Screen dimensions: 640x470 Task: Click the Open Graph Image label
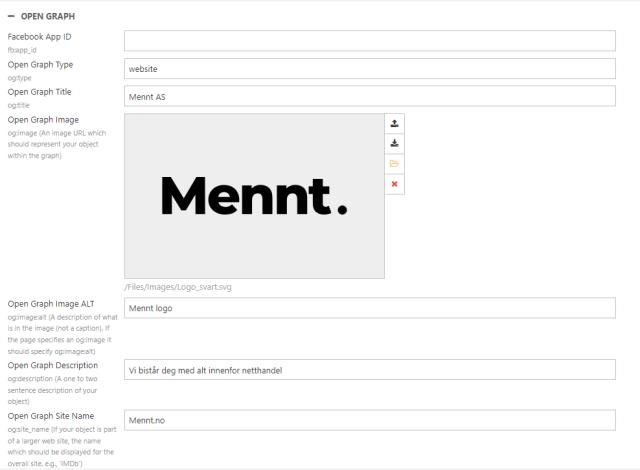(x=43, y=120)
